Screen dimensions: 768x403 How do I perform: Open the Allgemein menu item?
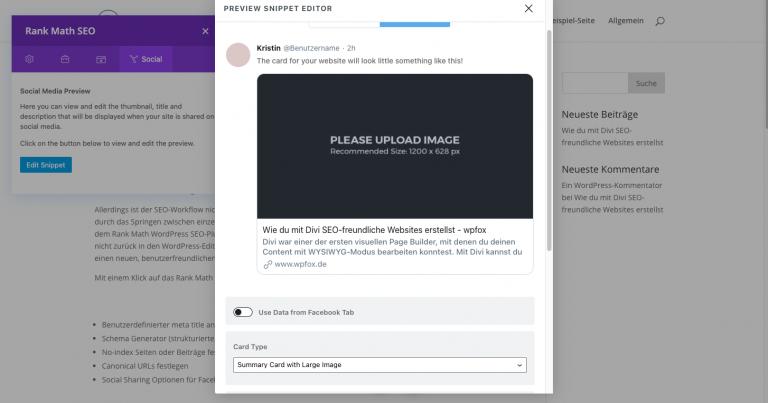(x=625, y=20)
